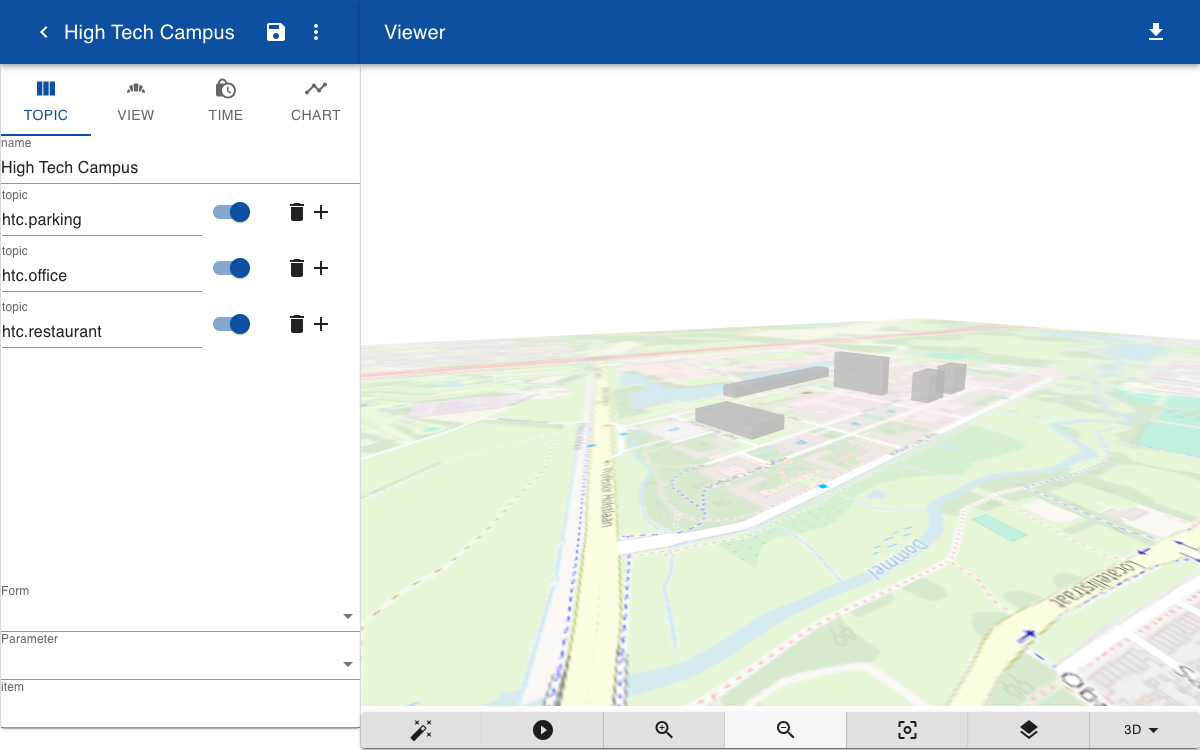This screenshot has width=1200, height=750.
Task: Expand the Form dropdown
Action: [x=180, y=615]
